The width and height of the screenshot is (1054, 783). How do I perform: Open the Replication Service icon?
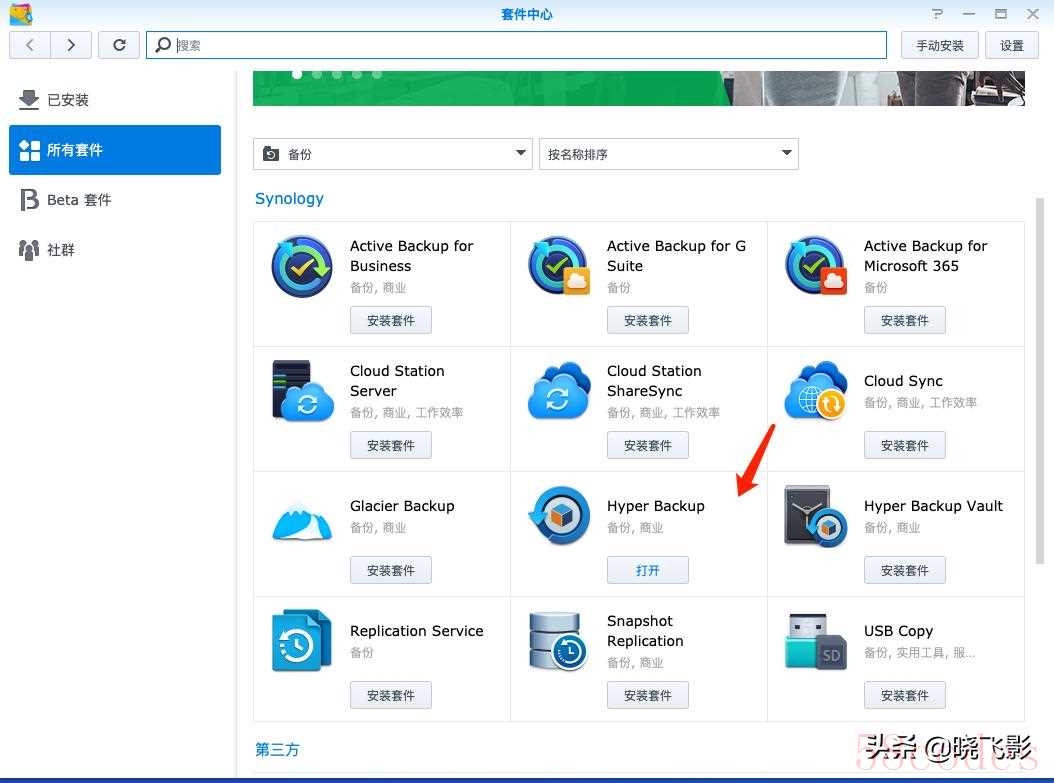(302, 641)
